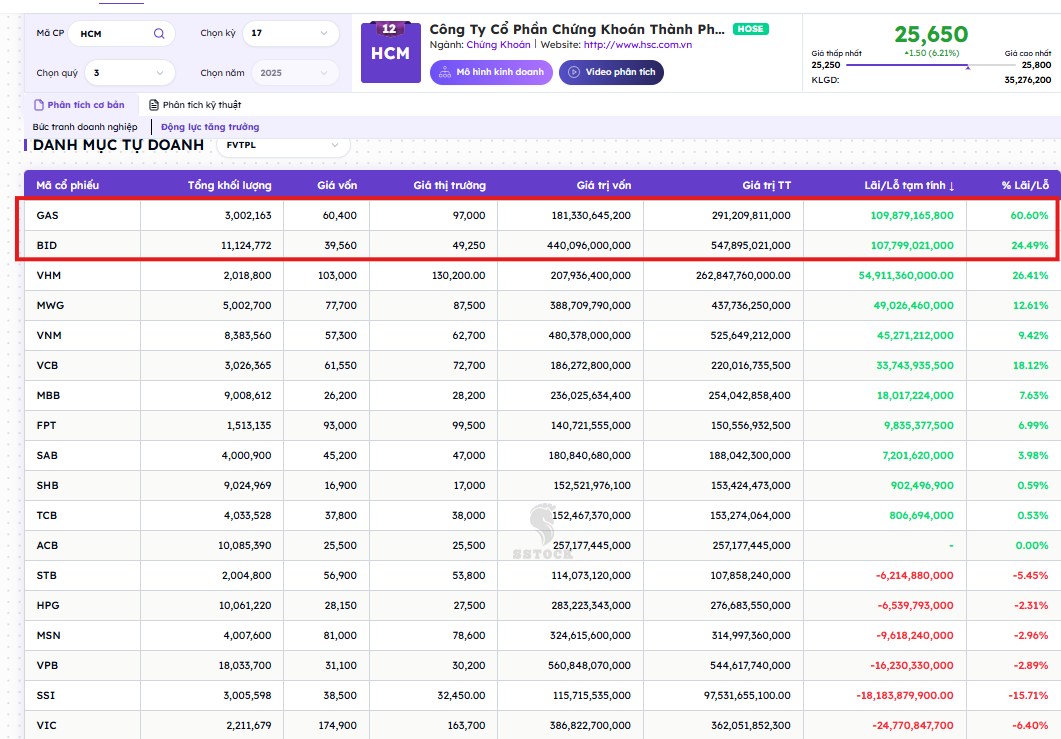This screenshot has height=739, width=1061.
Task: Click the page icon beside Phân tích kỹ thuật
Action: point(154,105)
